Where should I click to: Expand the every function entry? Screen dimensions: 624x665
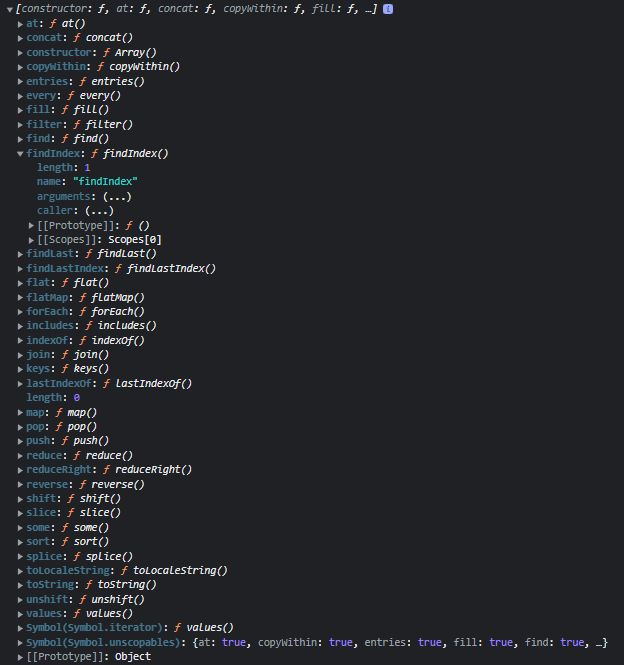[20, 96]
